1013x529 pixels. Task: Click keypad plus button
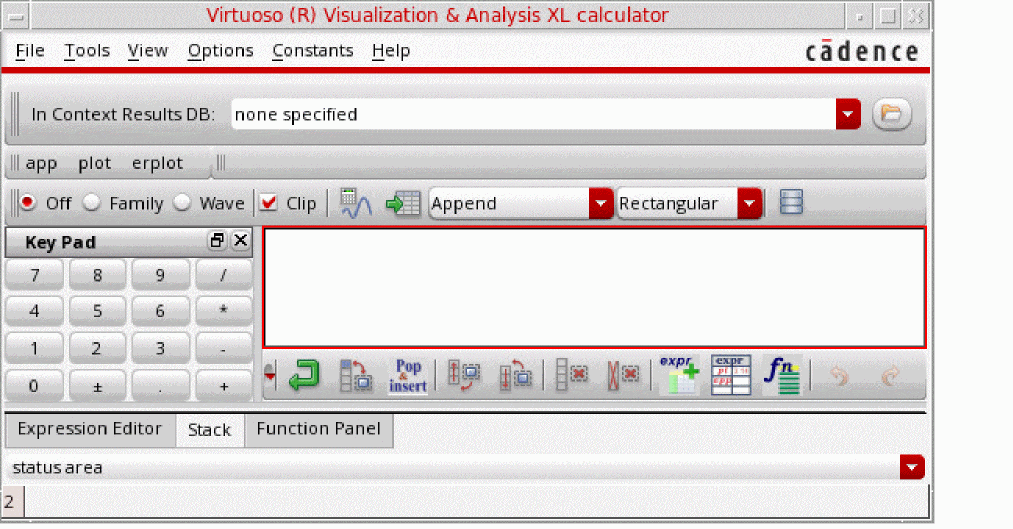tap(223, 386)
